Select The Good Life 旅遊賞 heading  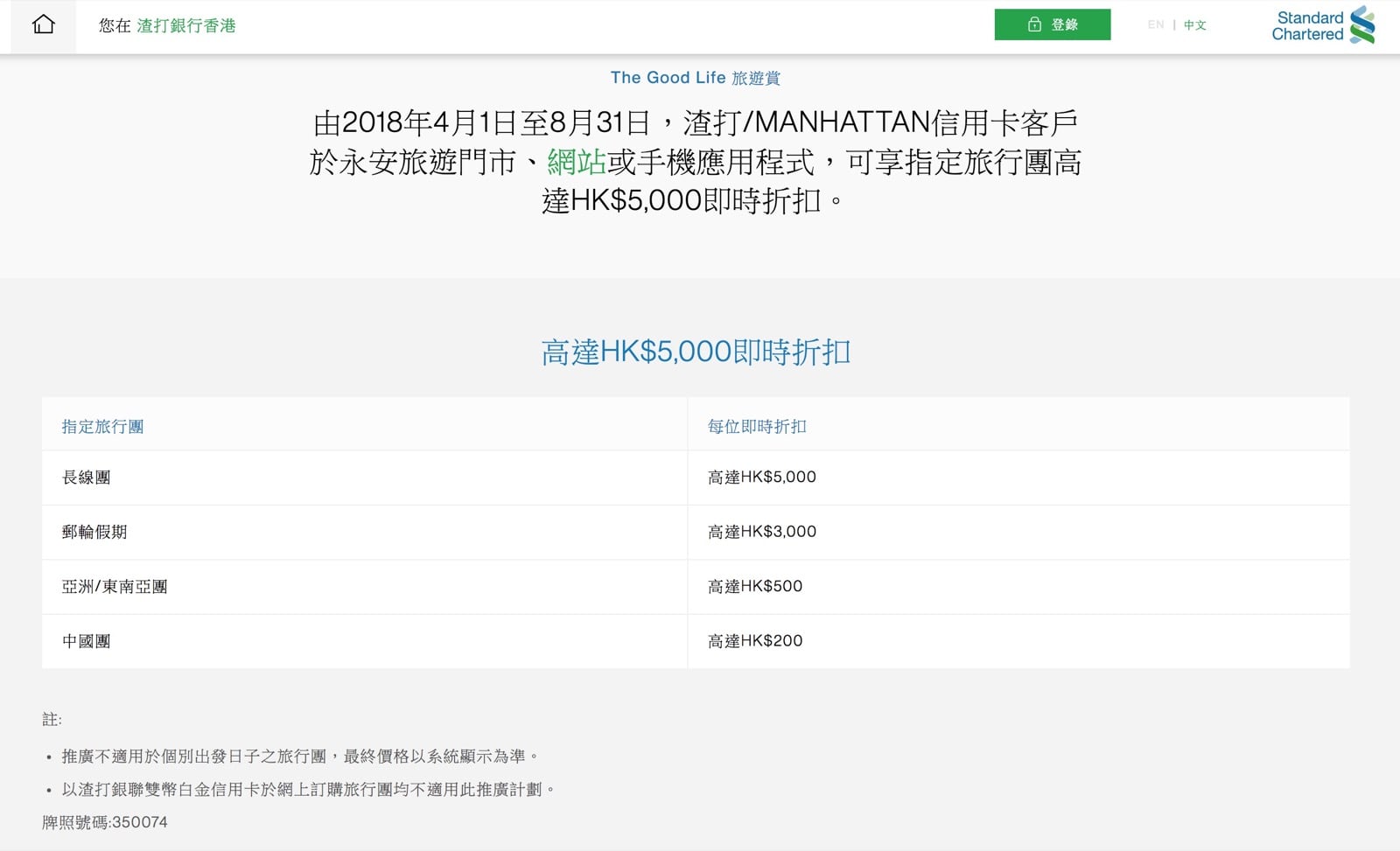[696, 78]
